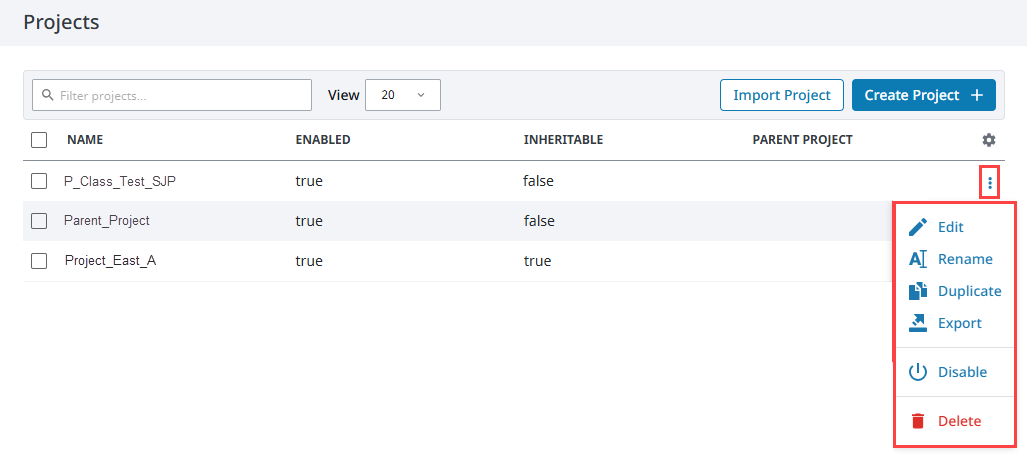Click the three-dot menu for P_Class_Test_SJP
This screenshot has width=1027, height=458.
989,182
